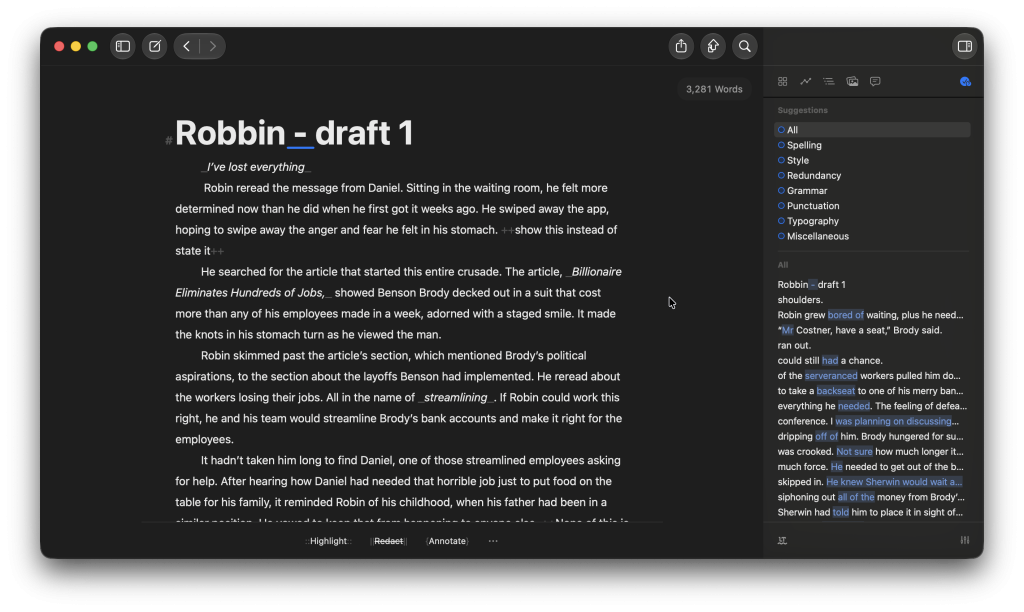Toggle the dashboard panel icon at top right
1024x612 pixels.
[965, 46]
